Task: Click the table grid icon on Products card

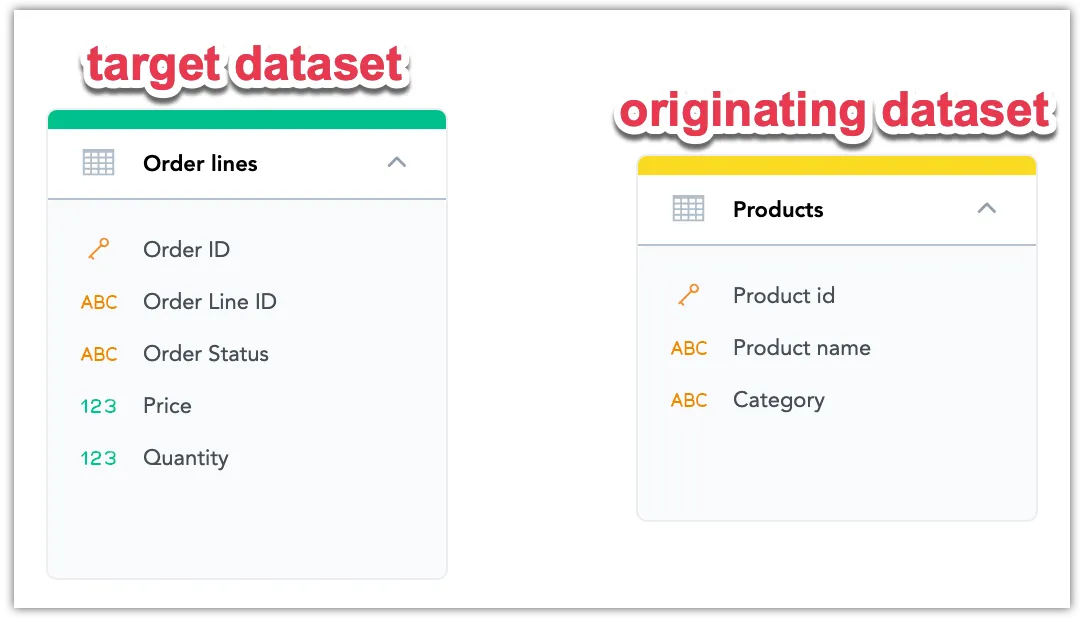Action: [x=686, y=208]
